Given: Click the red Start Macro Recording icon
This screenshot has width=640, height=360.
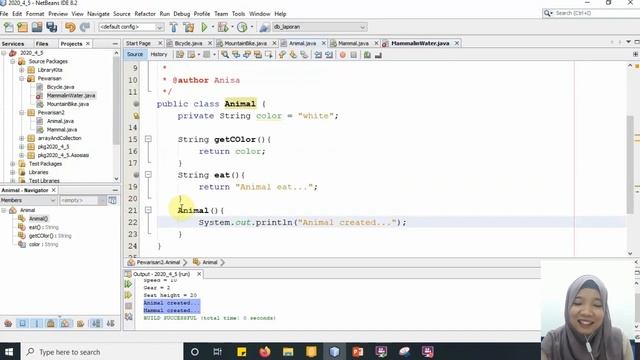Looking at the screenshot, I should pyautogui.click(x=342, y=55).
